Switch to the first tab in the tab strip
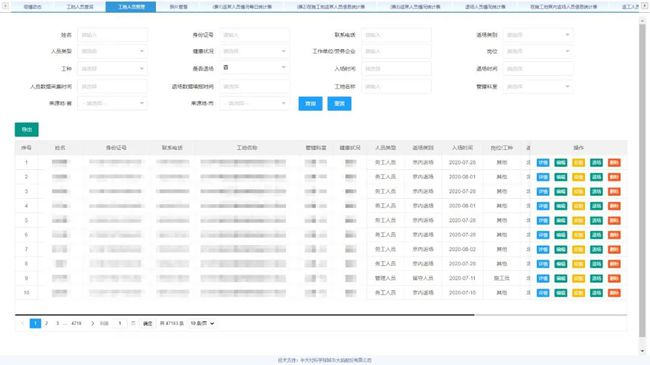The width and height of the screenshot is (650, 365). pyautogui.click(x=32, y=7)
